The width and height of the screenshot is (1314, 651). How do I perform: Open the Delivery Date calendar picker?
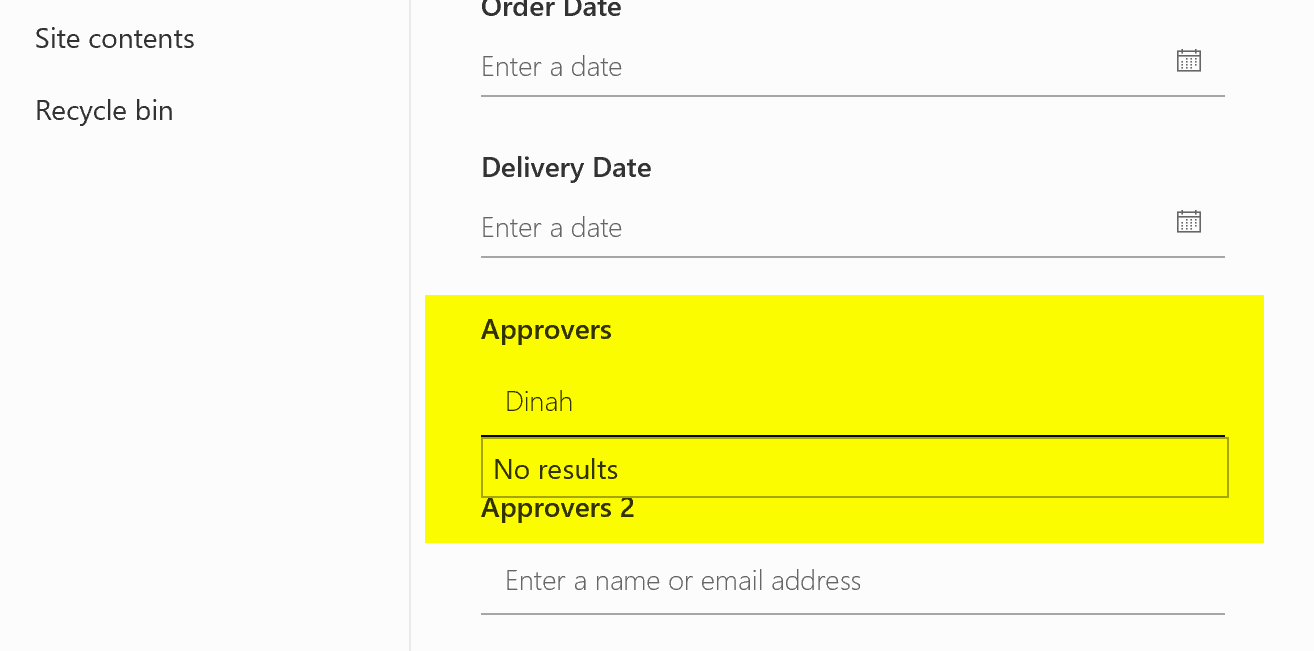pyautogui.click(x=1188, y=221)
